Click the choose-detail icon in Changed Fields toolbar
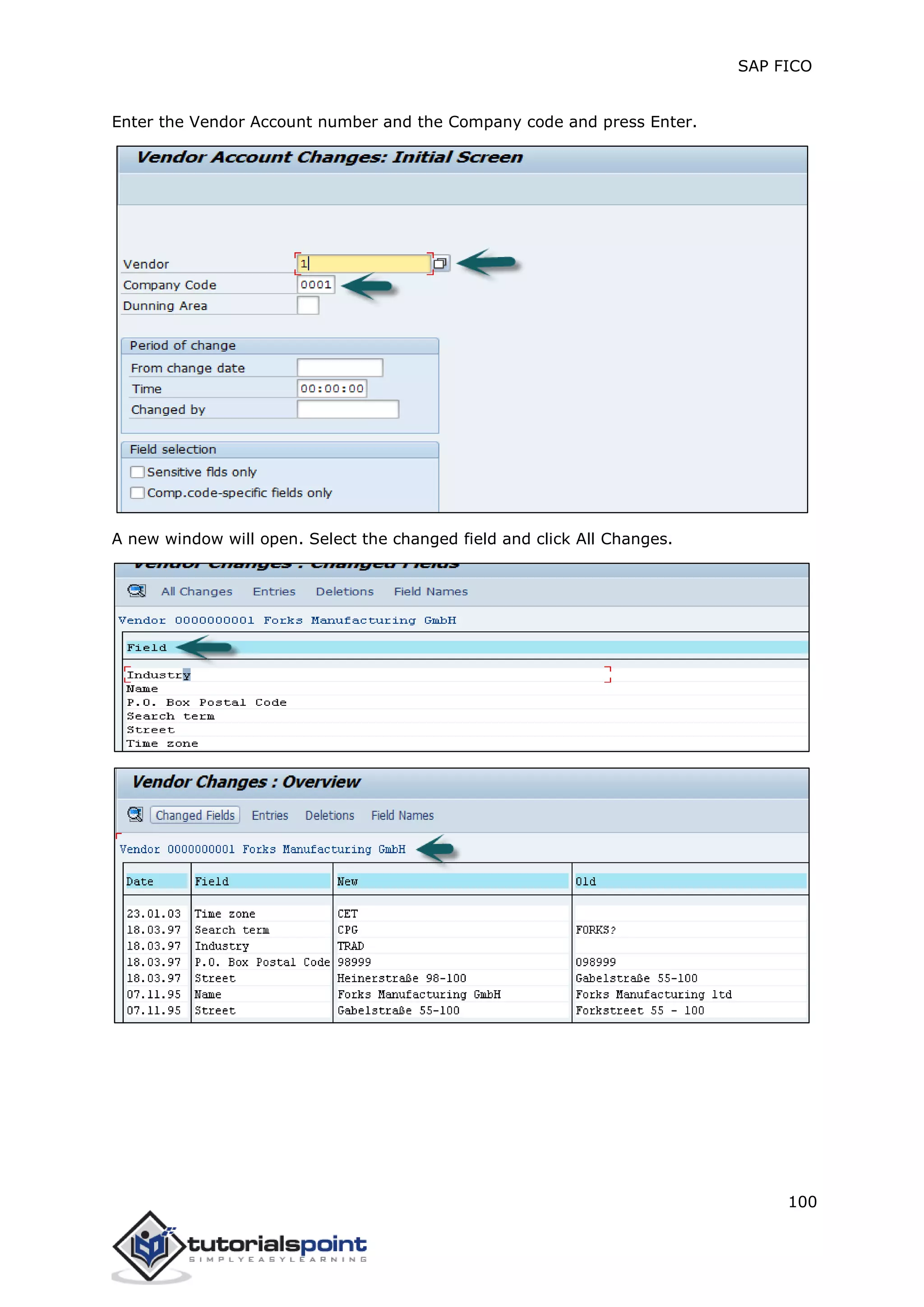Screen dimensions: 924x1307 click(137, 591)
